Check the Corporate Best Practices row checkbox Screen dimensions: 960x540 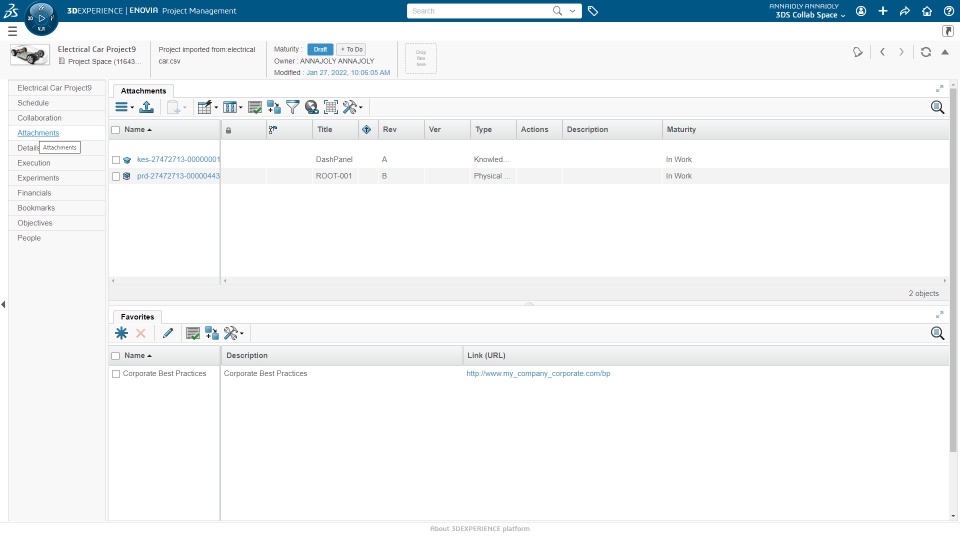point(116,373)
